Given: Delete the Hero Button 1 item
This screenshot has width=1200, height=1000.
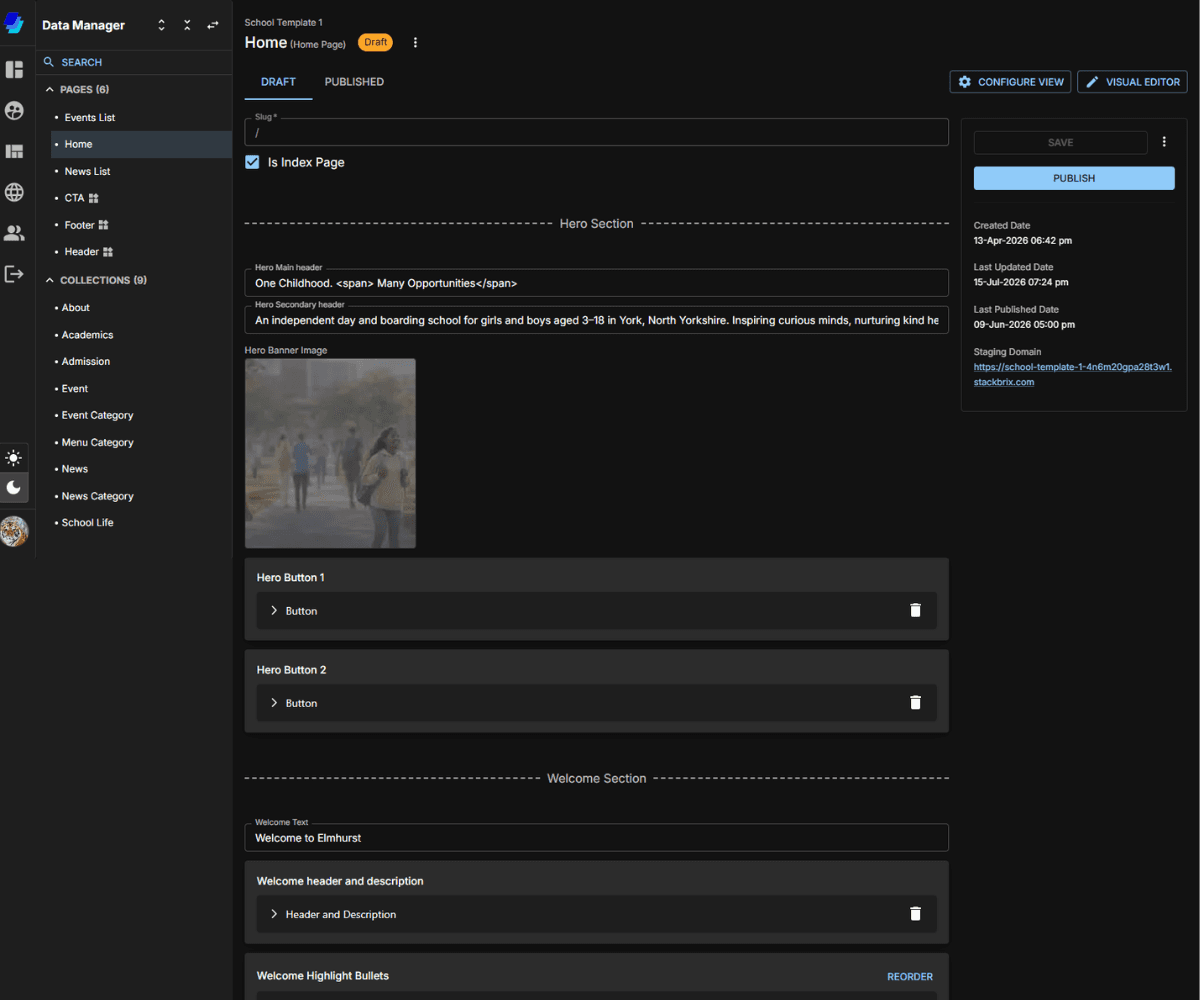Looking at the screenshot, I should tap(915, 610).
